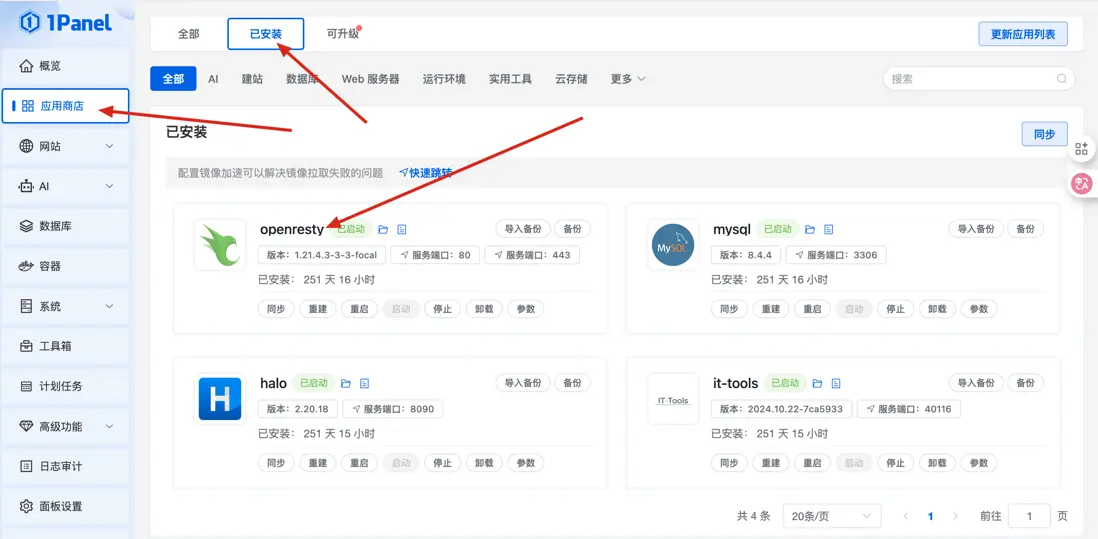Click the openresty green bird logo
The image size is (1098, 539).
pos(220,245)
